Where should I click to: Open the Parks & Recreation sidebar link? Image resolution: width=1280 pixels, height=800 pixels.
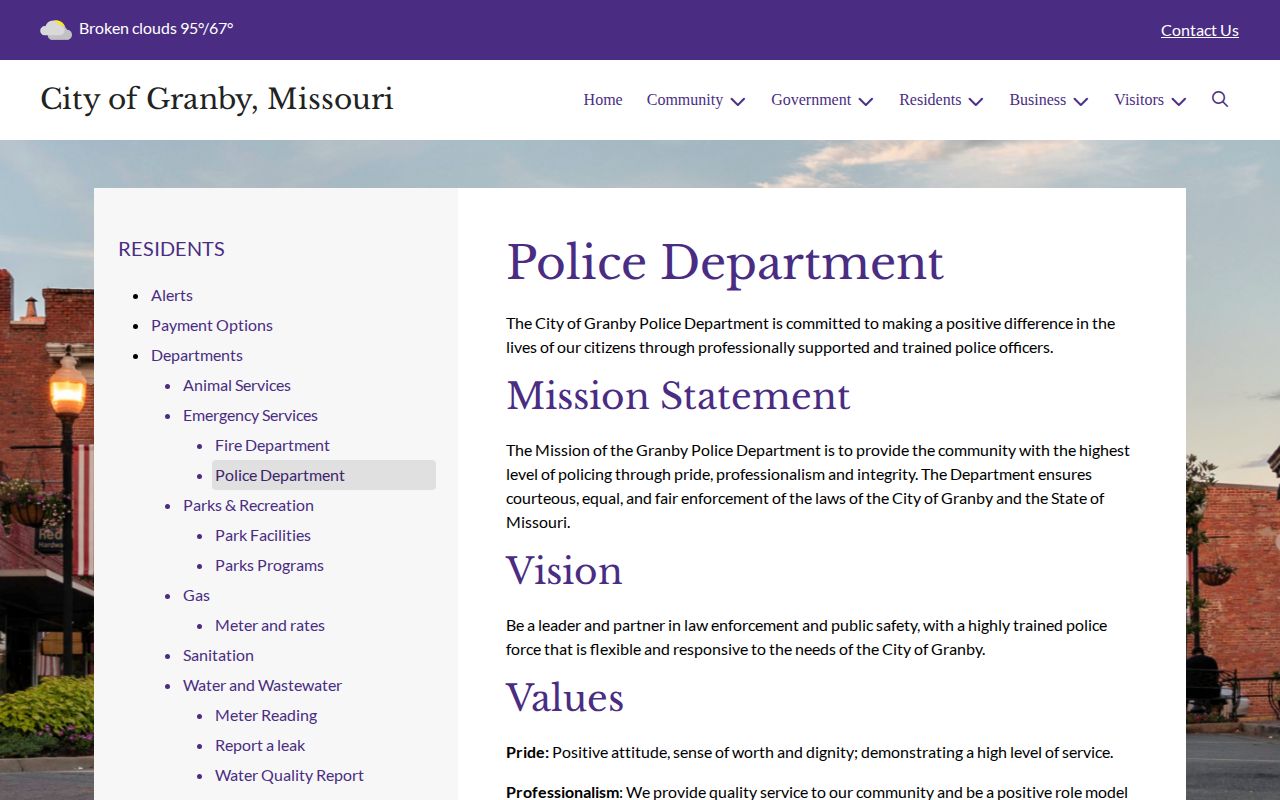(248, 505)
